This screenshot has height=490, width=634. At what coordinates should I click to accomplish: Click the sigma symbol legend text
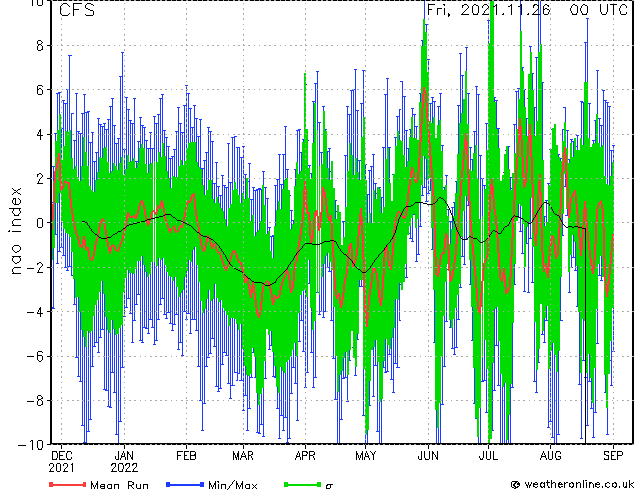click(329, 486)
